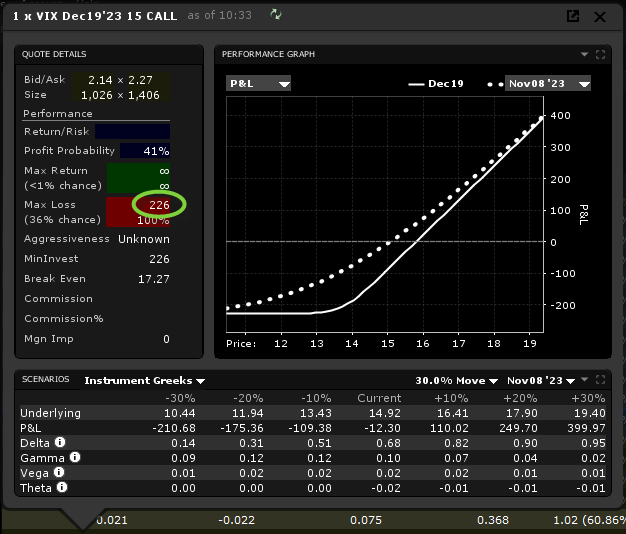Click the QUOTE DETAILS panel header
Image resolution: width=626 pixels, height=534 pixels.
54,54
